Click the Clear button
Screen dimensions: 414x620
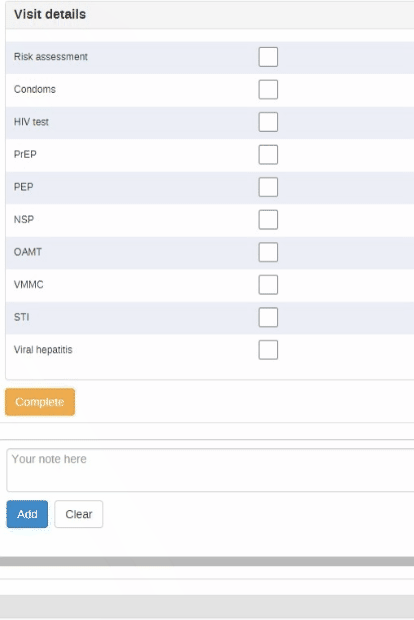(79, 514)
